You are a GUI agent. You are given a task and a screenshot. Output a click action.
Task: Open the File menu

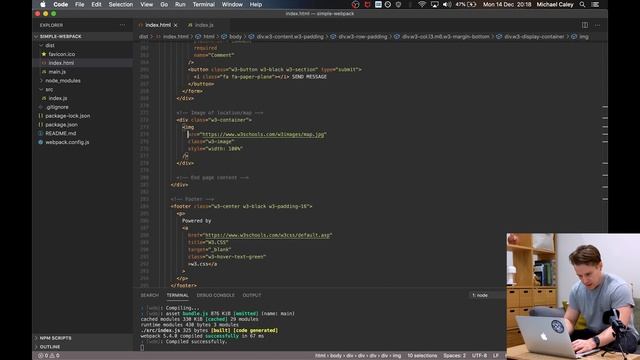[80, 4]
